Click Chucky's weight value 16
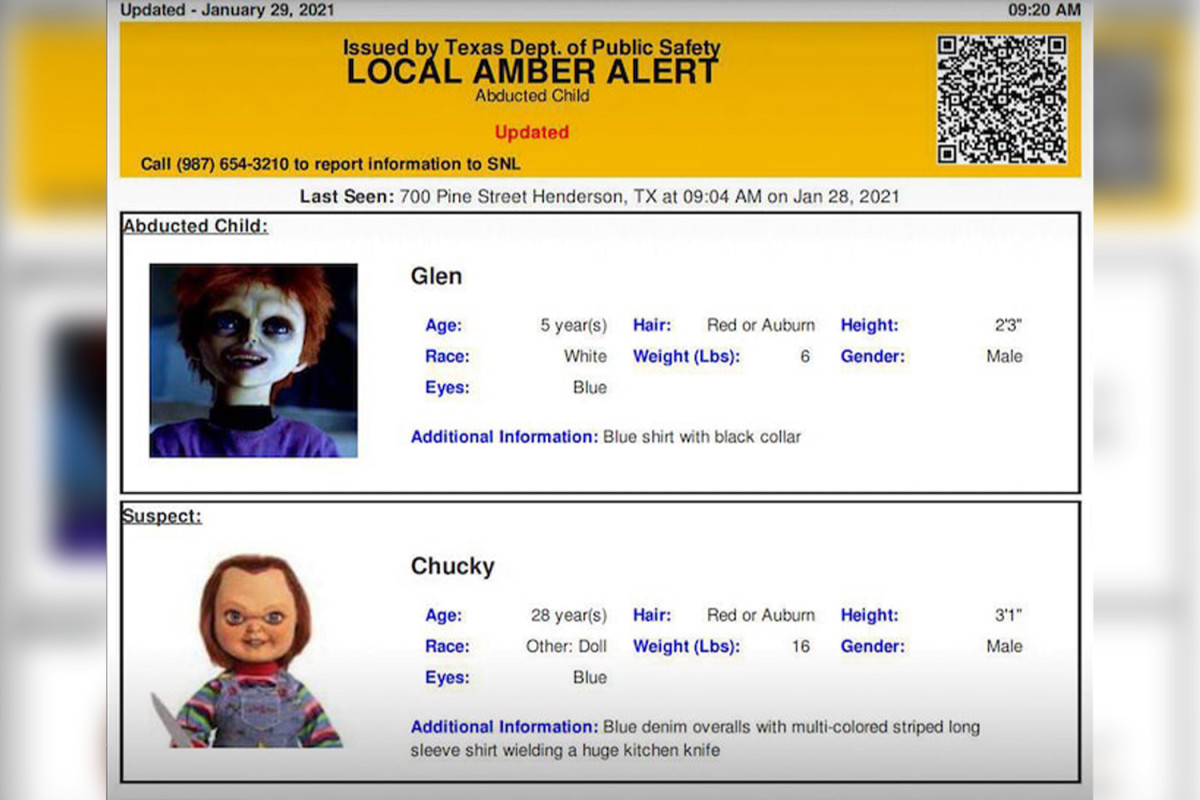1200x800 pixels. (x=801, y=646)
